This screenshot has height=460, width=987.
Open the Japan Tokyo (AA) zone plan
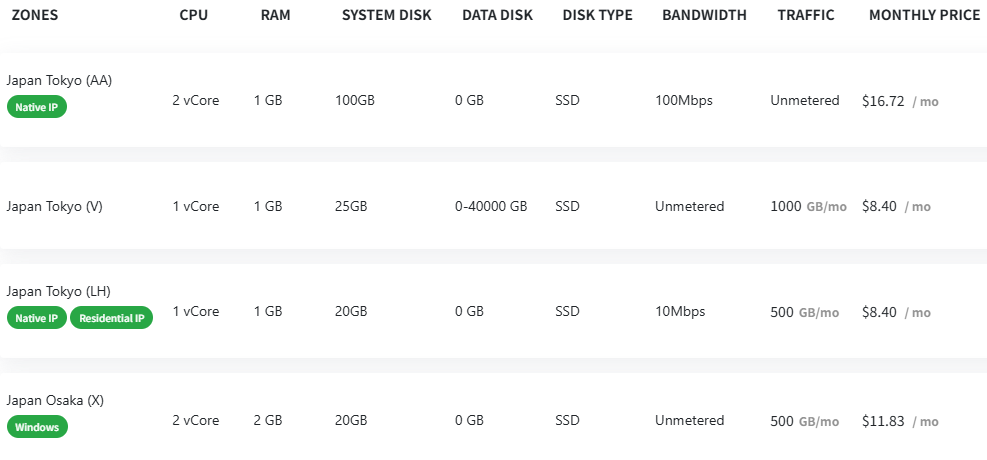pyautogui.click(x=59, y=80)
